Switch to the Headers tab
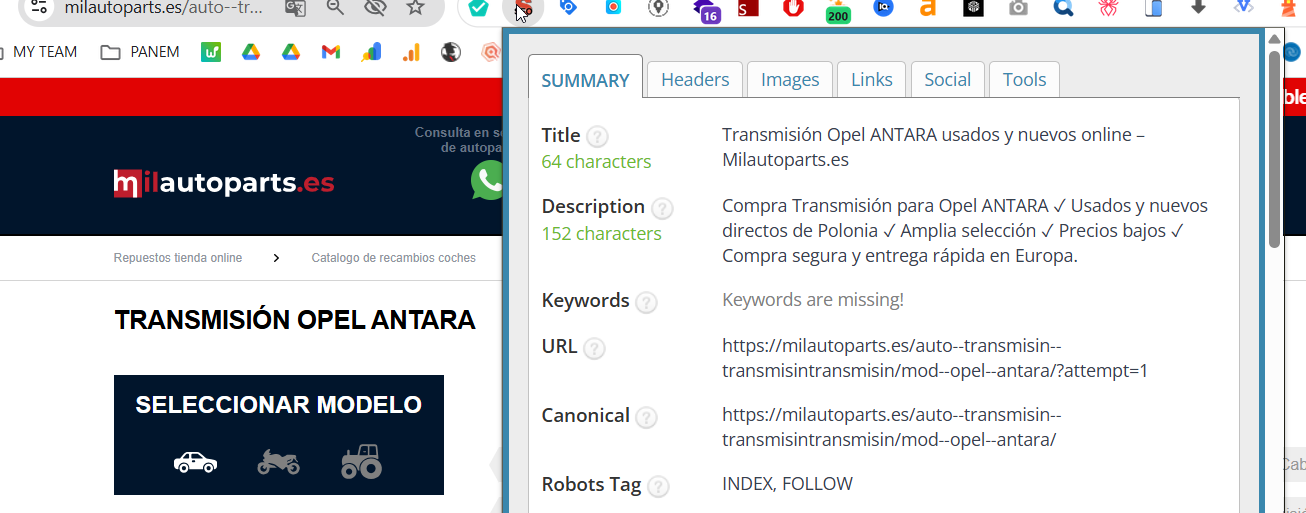The height and width of the screenshot is (513, 1306). point(695,80)
